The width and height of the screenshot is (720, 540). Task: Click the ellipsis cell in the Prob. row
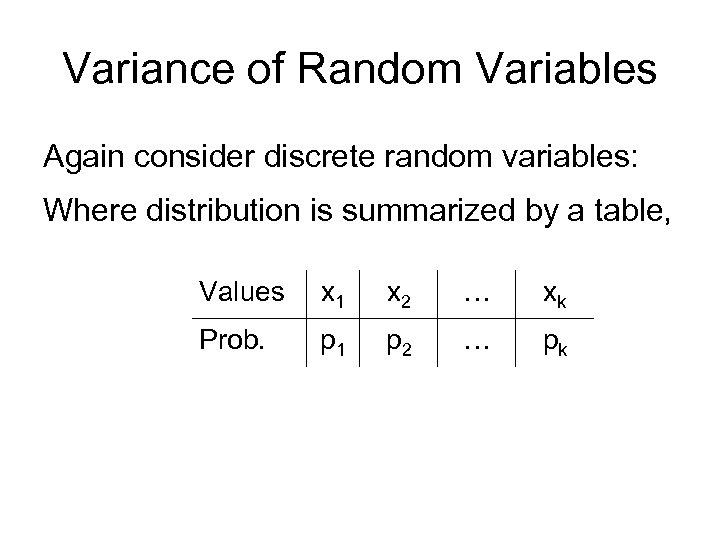click(x=475, y=343)
